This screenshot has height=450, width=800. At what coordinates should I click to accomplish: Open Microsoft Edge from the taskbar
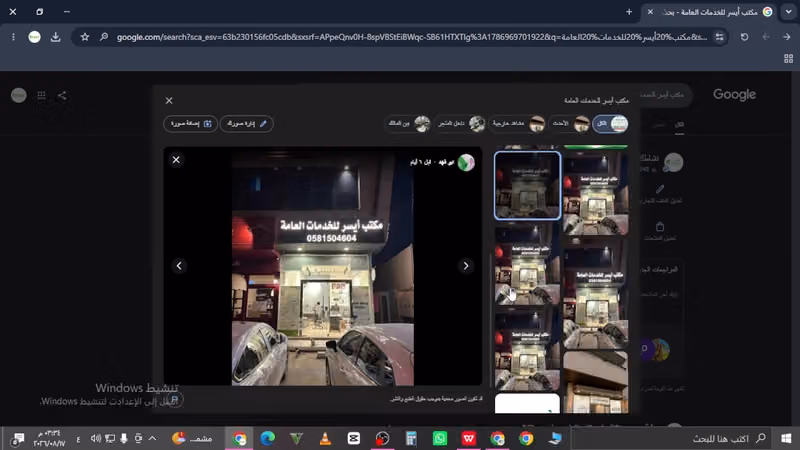coord(267,438)
